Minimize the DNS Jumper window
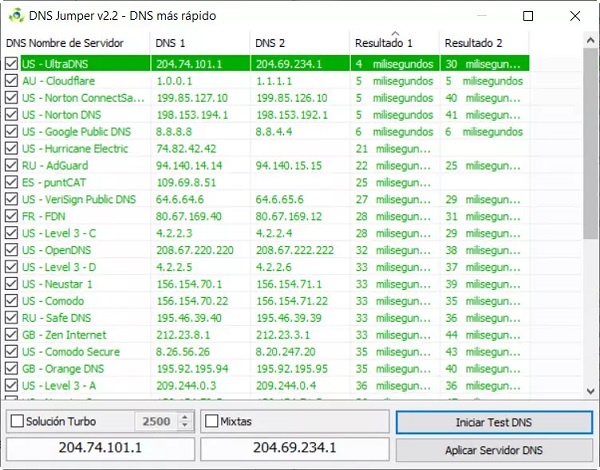600x470 pixels. pos(482,16)
